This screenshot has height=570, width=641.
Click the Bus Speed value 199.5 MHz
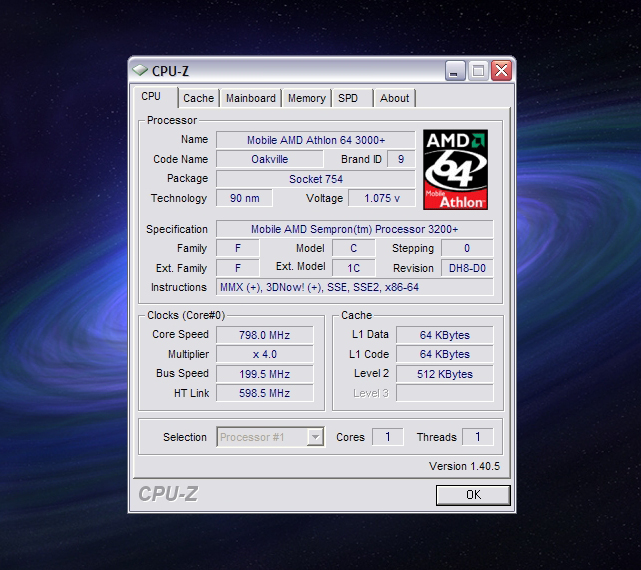[x=264, y=374]
